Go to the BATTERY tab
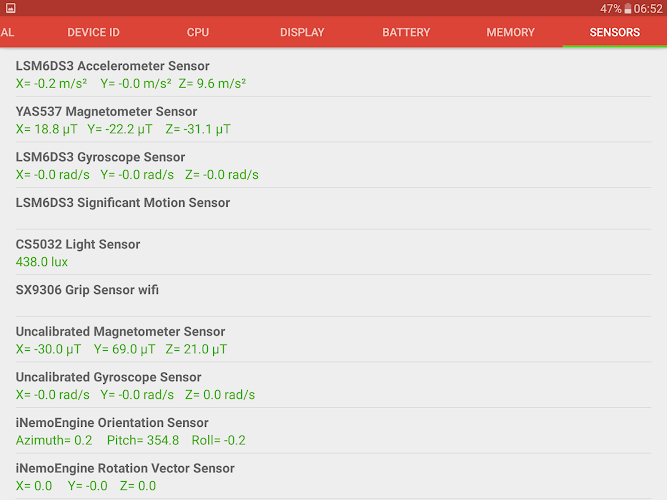This screenshot has width=667, height=500. 406,32
